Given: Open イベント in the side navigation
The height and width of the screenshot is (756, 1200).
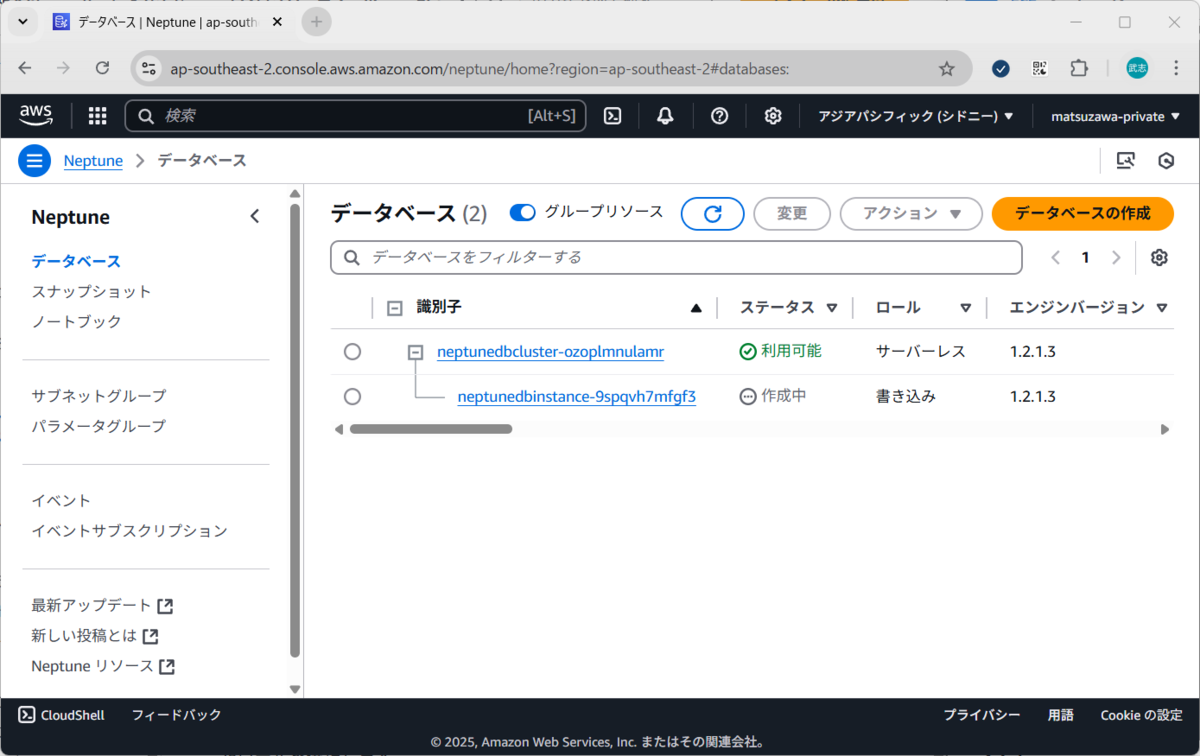Looking at the screenshot, I should coord(61,501).
